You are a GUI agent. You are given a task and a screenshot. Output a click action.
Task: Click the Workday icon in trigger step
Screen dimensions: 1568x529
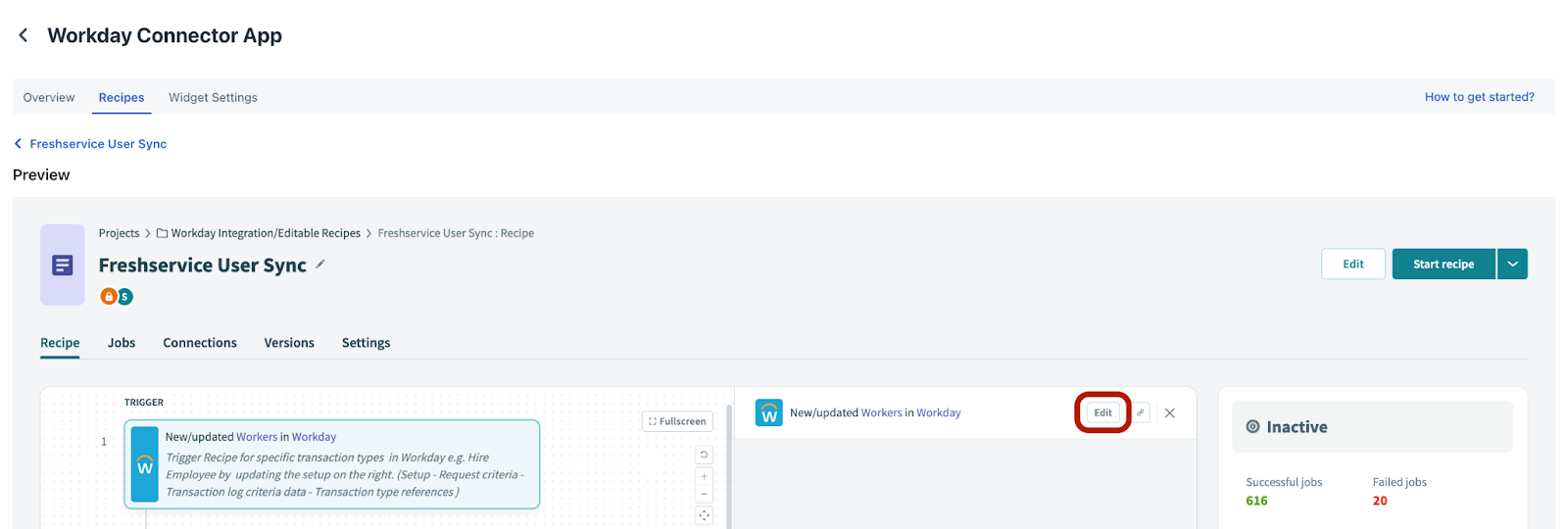point(145,464)
